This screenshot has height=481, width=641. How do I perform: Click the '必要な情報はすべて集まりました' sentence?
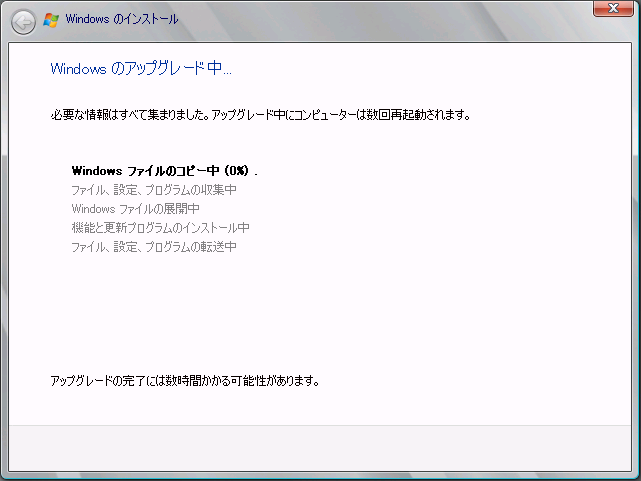click(x=130, y=115)
